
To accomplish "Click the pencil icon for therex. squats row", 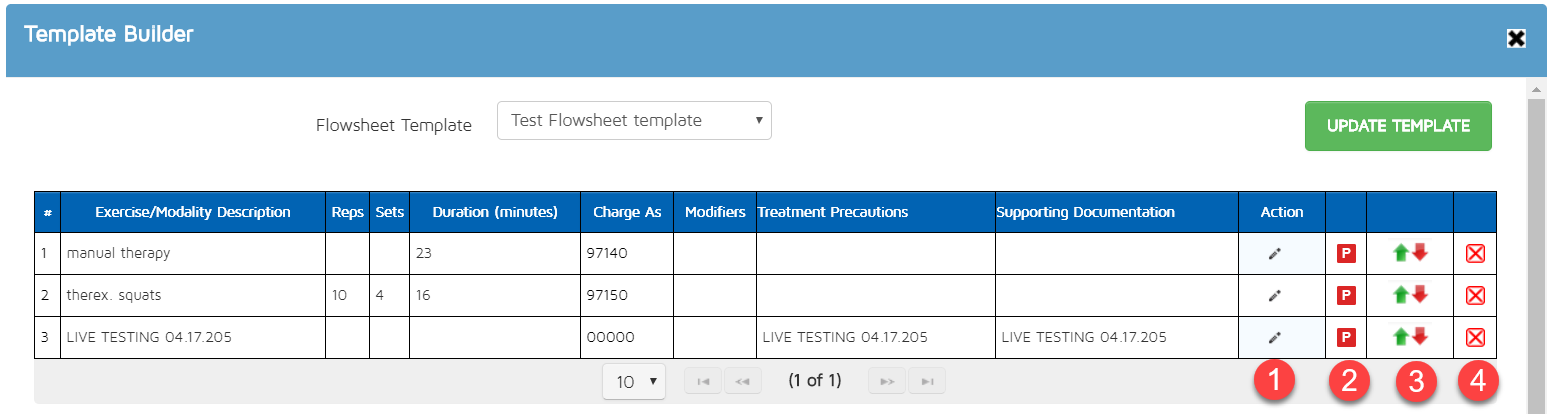I will pyautogui.click(x=1274, y=296).
